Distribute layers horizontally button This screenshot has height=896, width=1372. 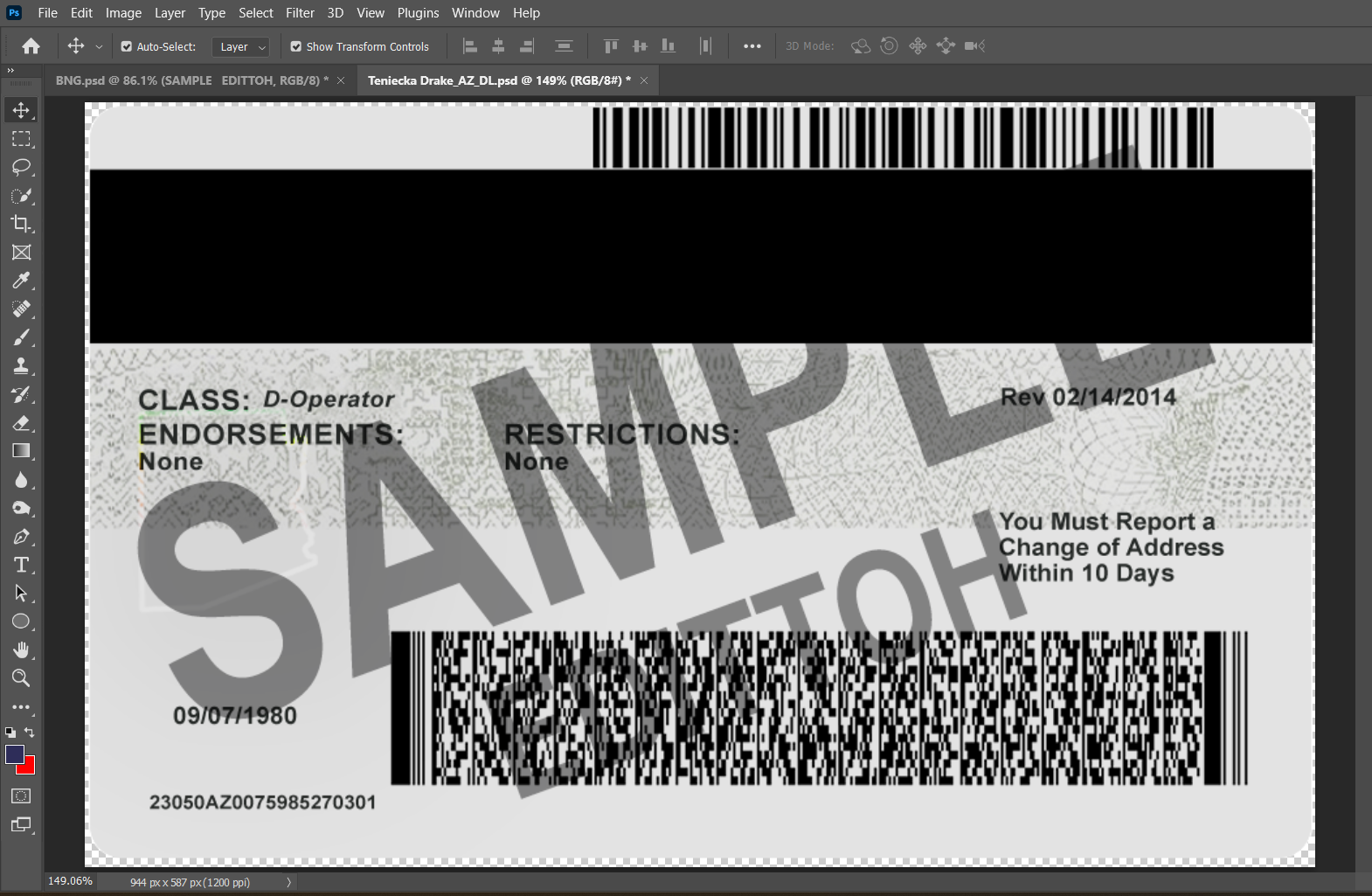tap(705, 46)
